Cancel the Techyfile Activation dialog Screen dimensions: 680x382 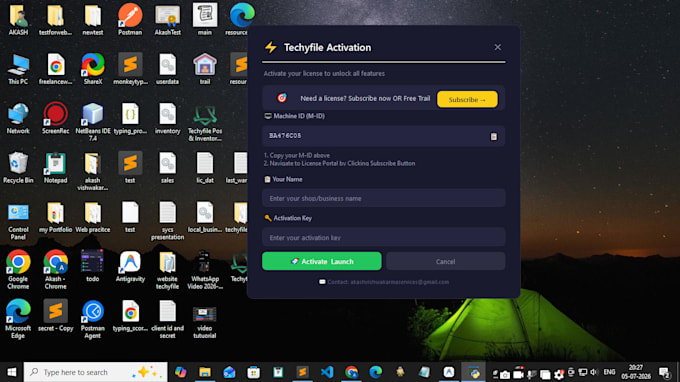pyautogui.click(x=445, y=261)
